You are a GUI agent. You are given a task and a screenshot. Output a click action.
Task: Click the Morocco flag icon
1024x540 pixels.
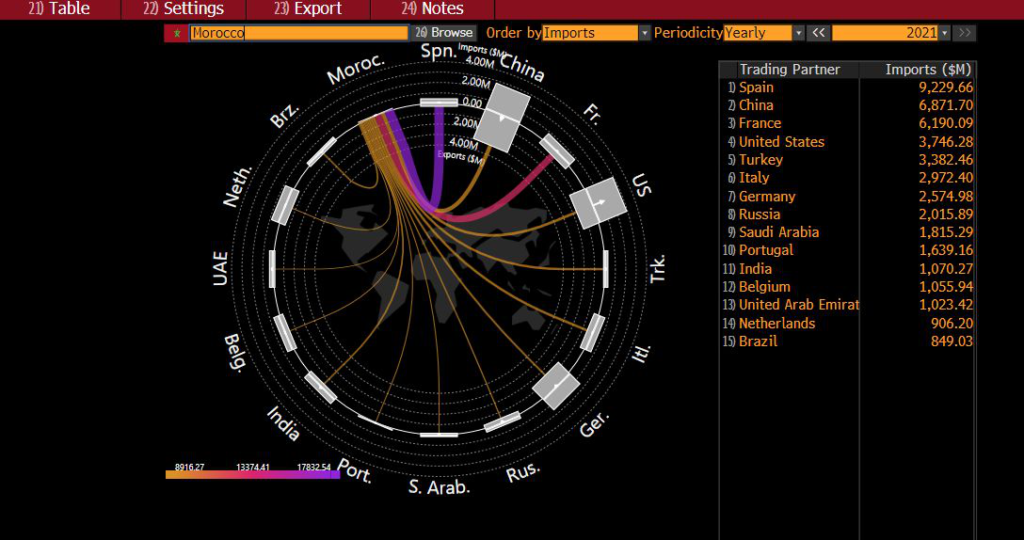coord(177,33)
